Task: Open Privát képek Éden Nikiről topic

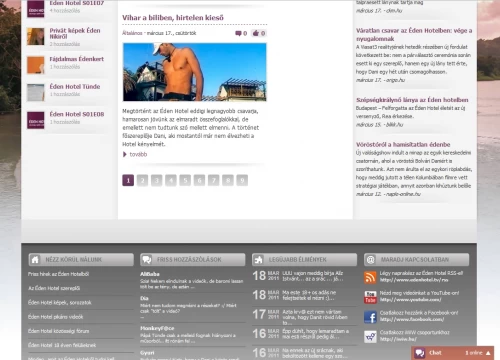Action: (75, 33)
